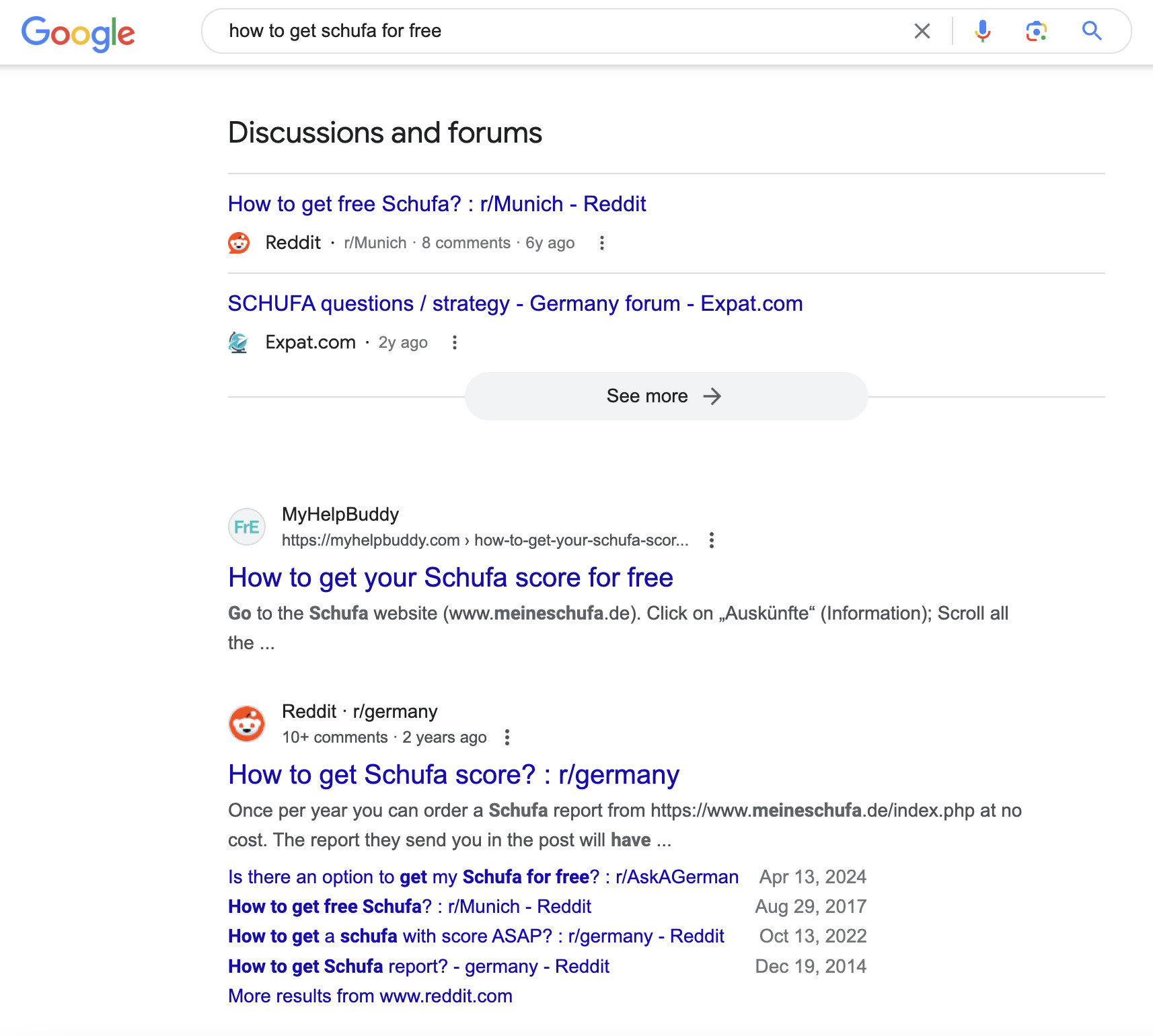This screenshot has width=1153, height=1036.
Task: Open 'How to get Schufa score? : r/germany'
Action: pos(453,774)
